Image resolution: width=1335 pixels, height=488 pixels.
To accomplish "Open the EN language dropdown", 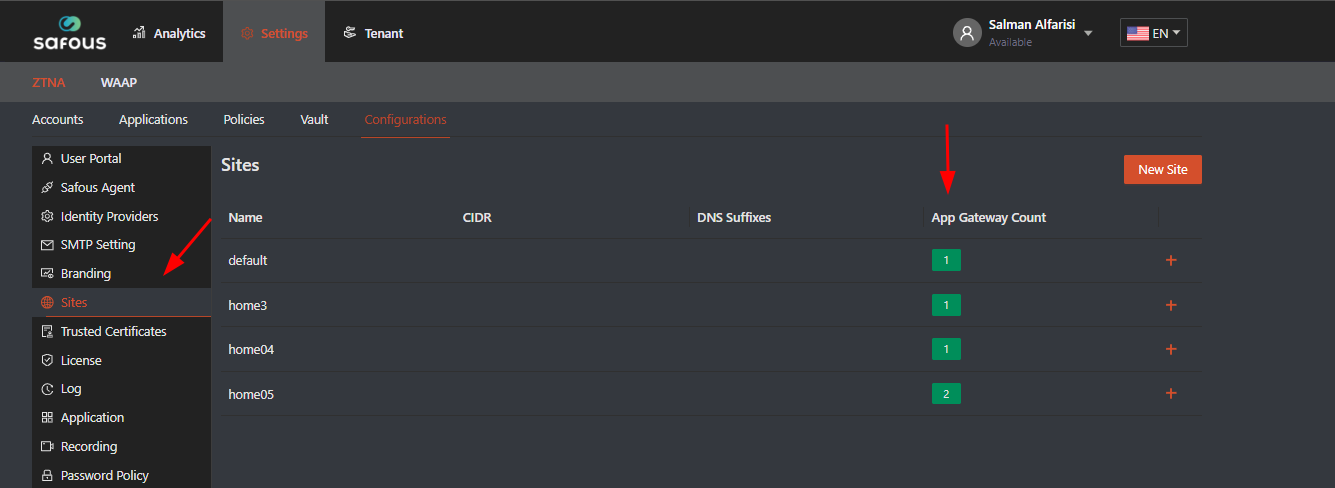I will click(1153, 33).
